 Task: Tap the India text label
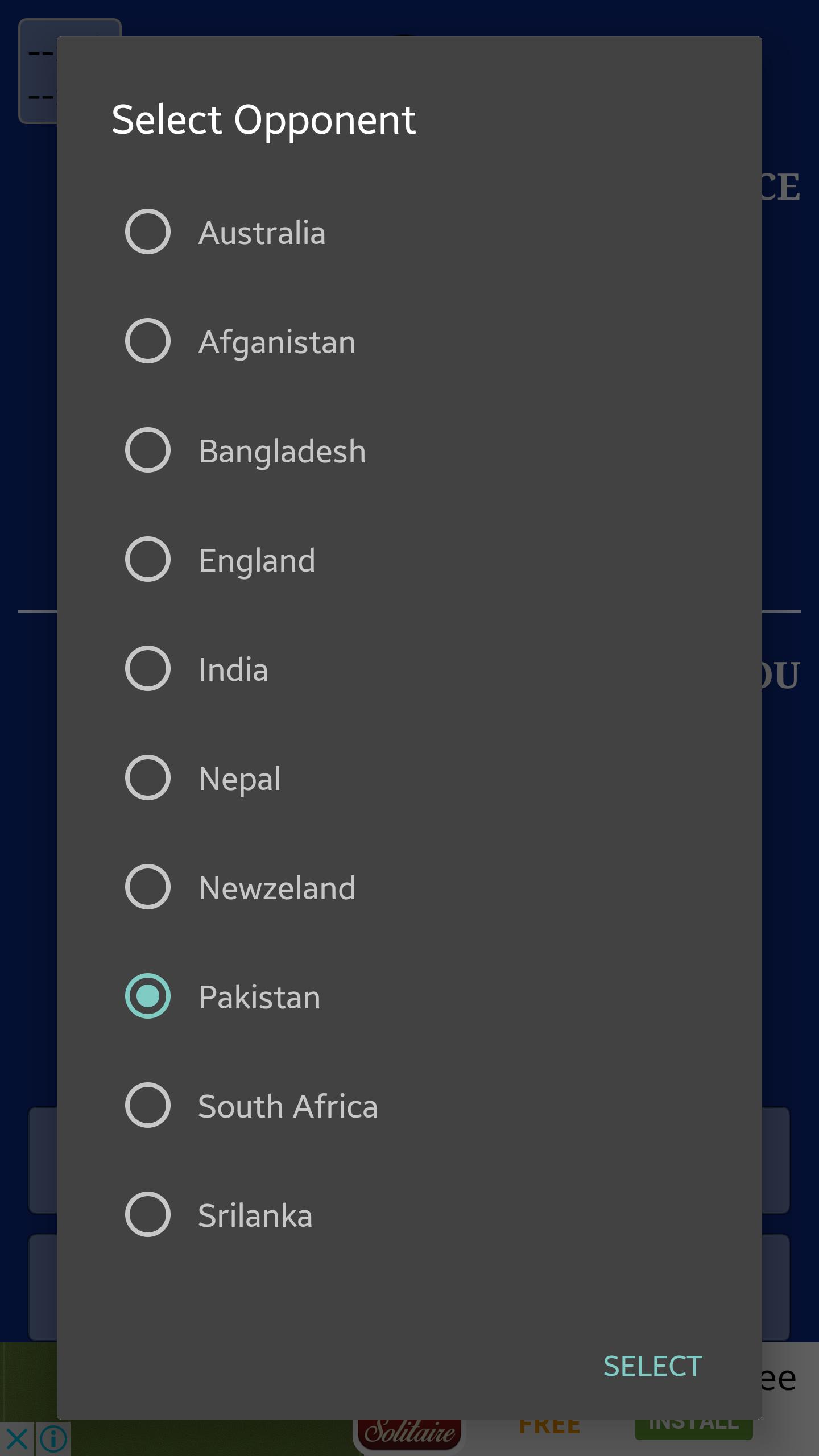click(x=233, y=669)
